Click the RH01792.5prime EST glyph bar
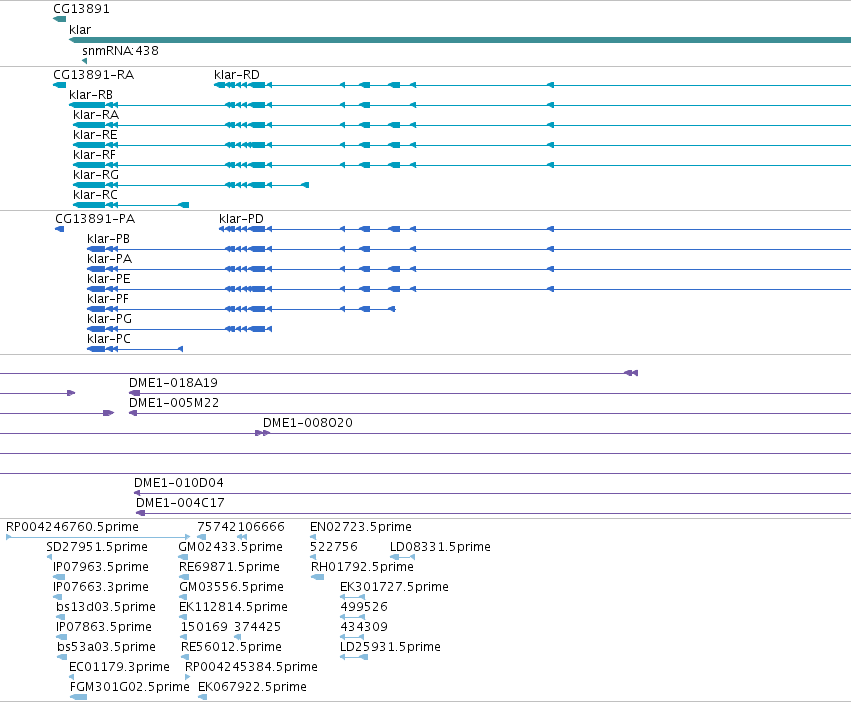 tap(317, 577)
